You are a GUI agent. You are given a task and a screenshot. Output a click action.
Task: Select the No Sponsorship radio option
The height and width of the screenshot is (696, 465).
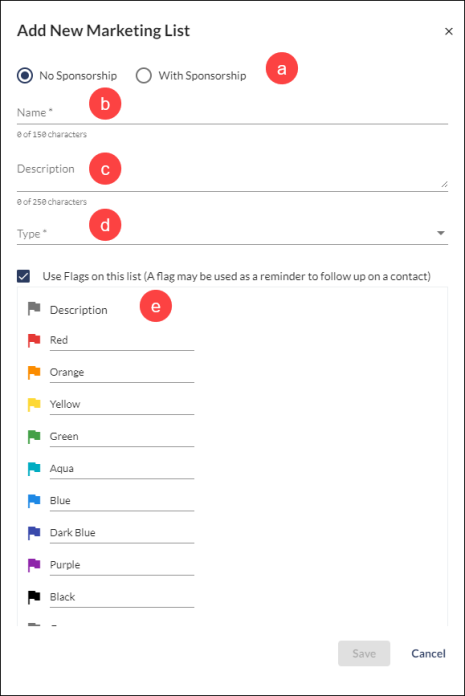25,75
